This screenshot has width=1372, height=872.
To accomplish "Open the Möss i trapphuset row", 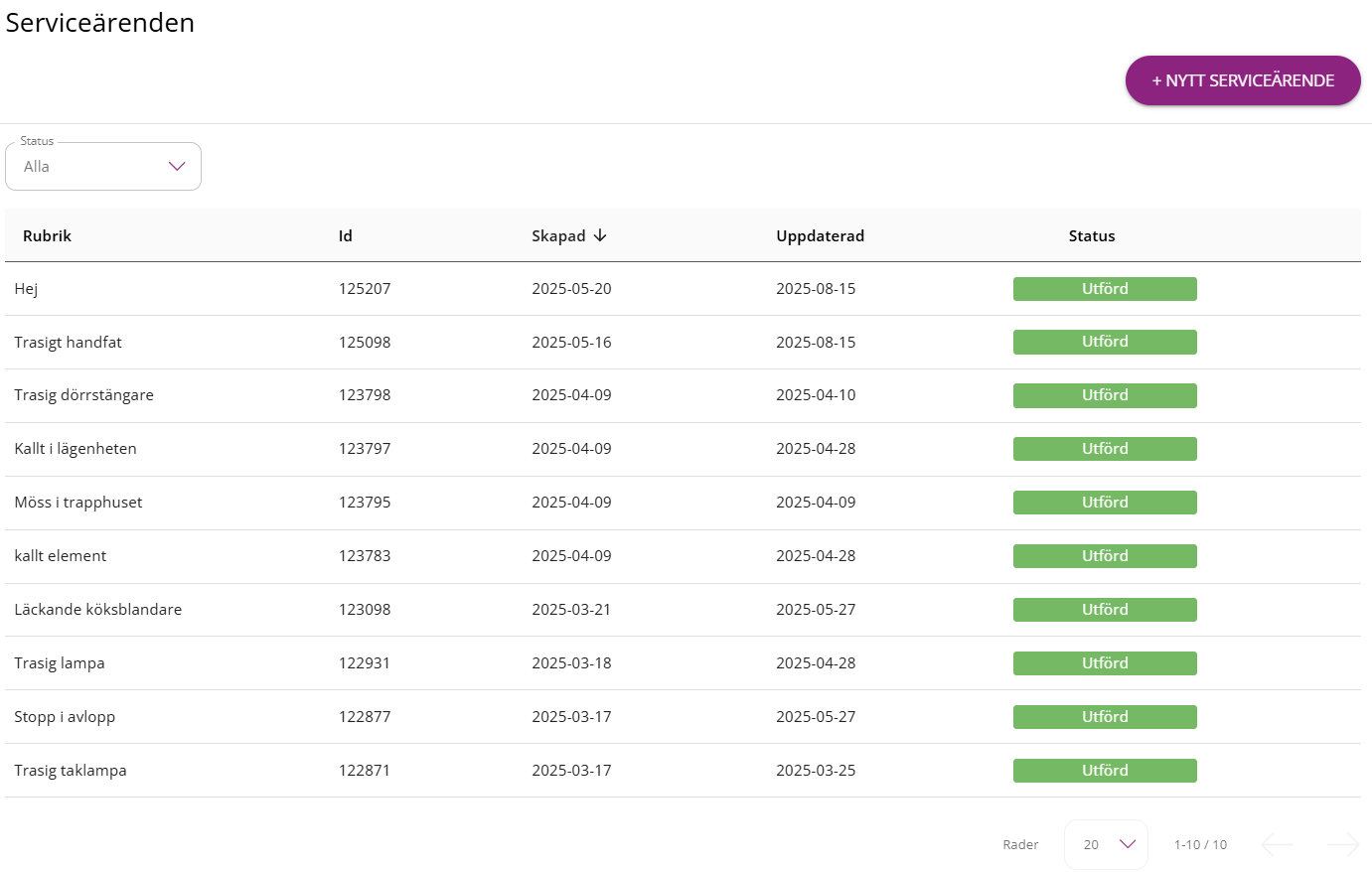I will (x=683, y=503).
